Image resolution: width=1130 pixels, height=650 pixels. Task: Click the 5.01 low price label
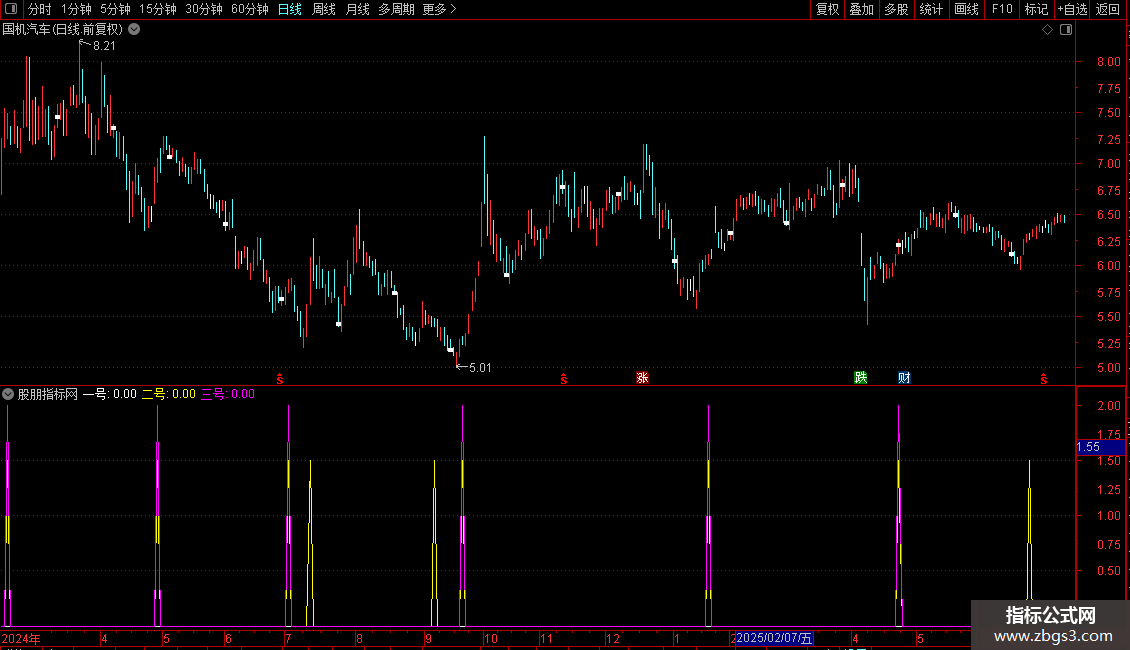pyautogui.click(x=480, y=368)
